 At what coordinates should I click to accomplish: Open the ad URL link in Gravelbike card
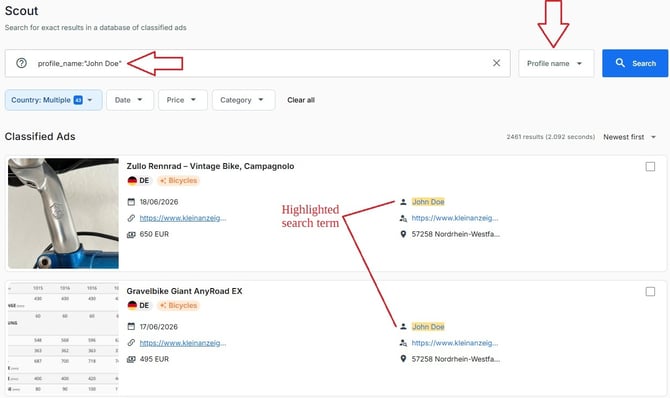tap(183, 343)
